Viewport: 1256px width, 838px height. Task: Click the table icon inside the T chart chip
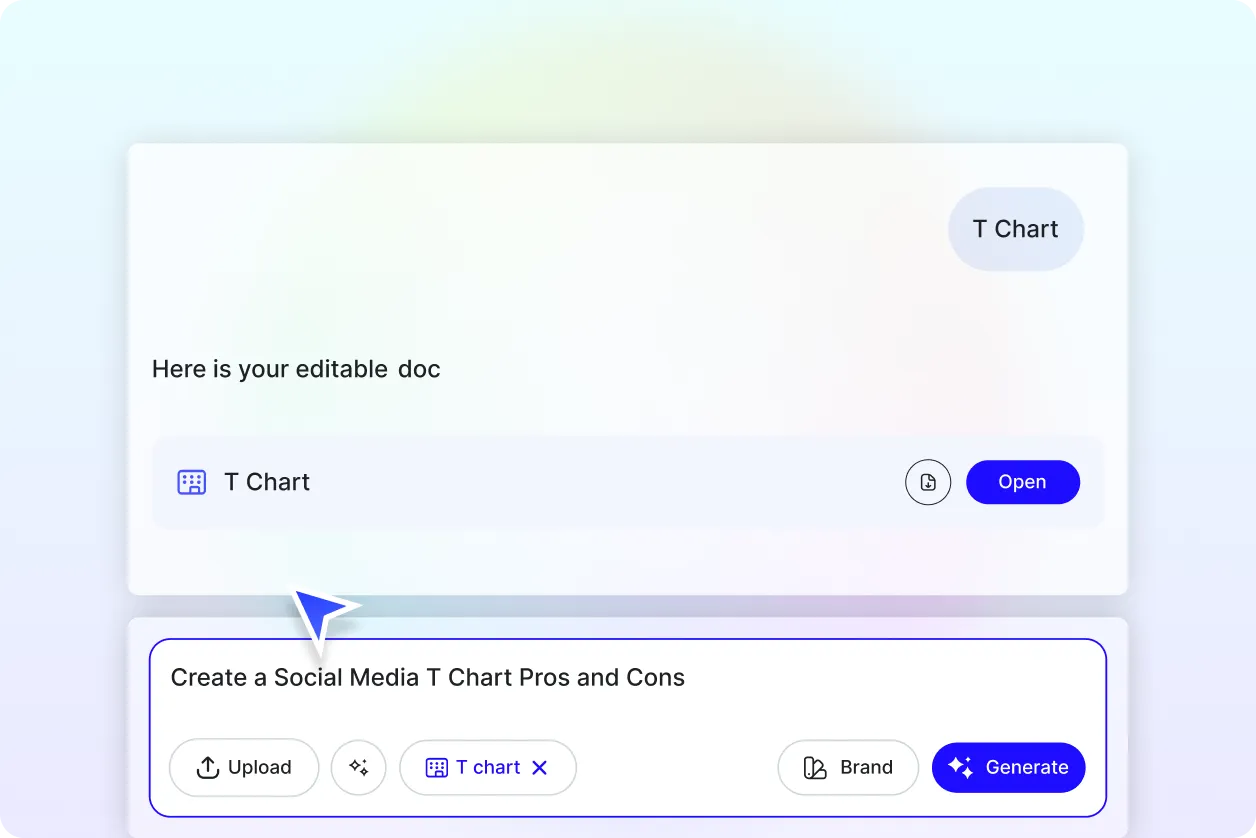(x=437, y=767)
